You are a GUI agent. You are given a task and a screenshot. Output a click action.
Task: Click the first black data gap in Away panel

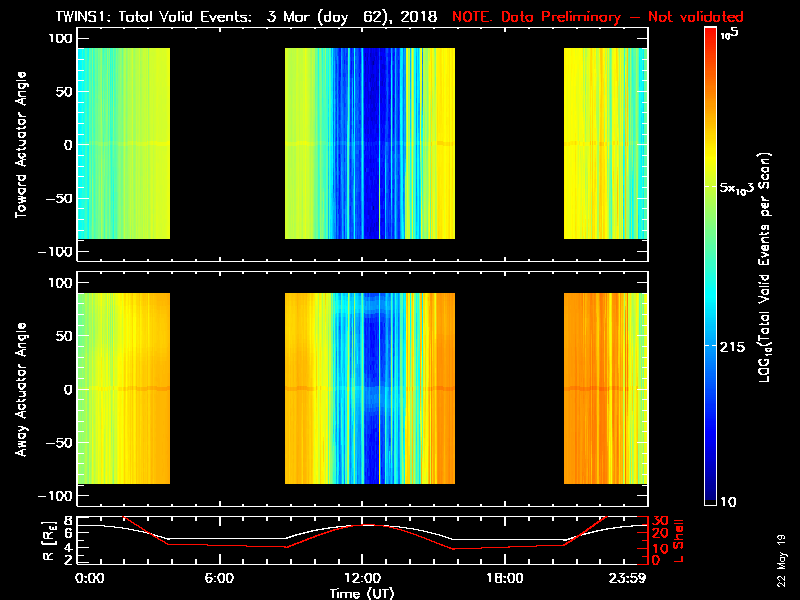tap(227, 389)
